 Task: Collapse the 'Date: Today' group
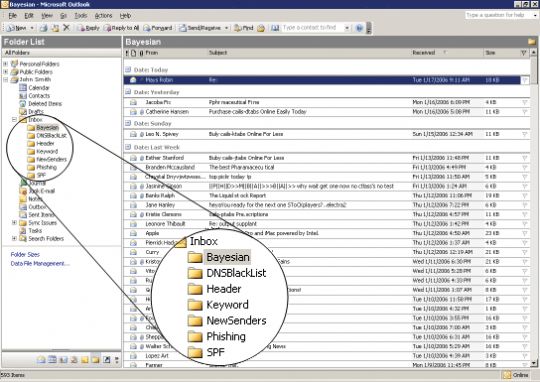click(128, 70)
